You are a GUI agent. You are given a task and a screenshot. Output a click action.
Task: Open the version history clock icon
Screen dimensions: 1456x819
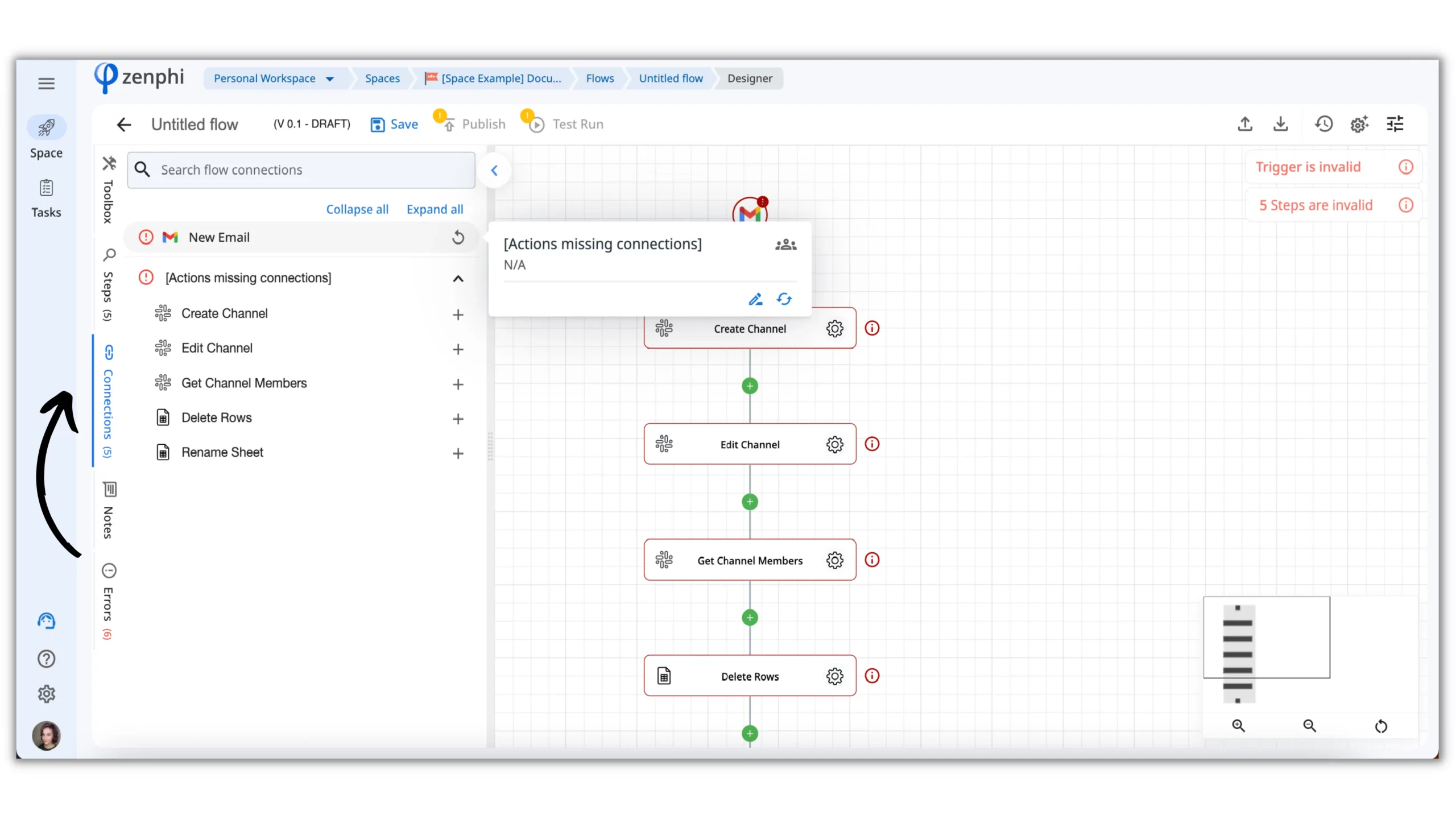[x=1323, y=123]
